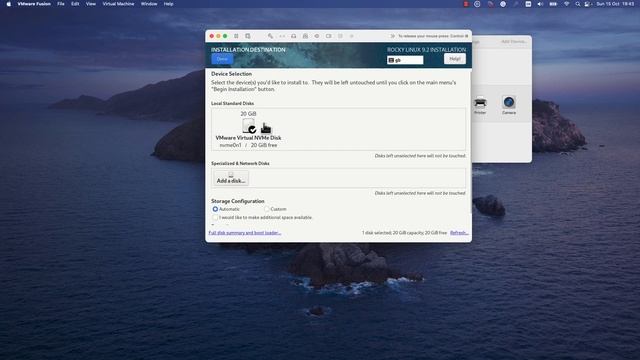Click the Wi-Fi icon in menu bar
The image size is (640, 360).
[567, 4]
